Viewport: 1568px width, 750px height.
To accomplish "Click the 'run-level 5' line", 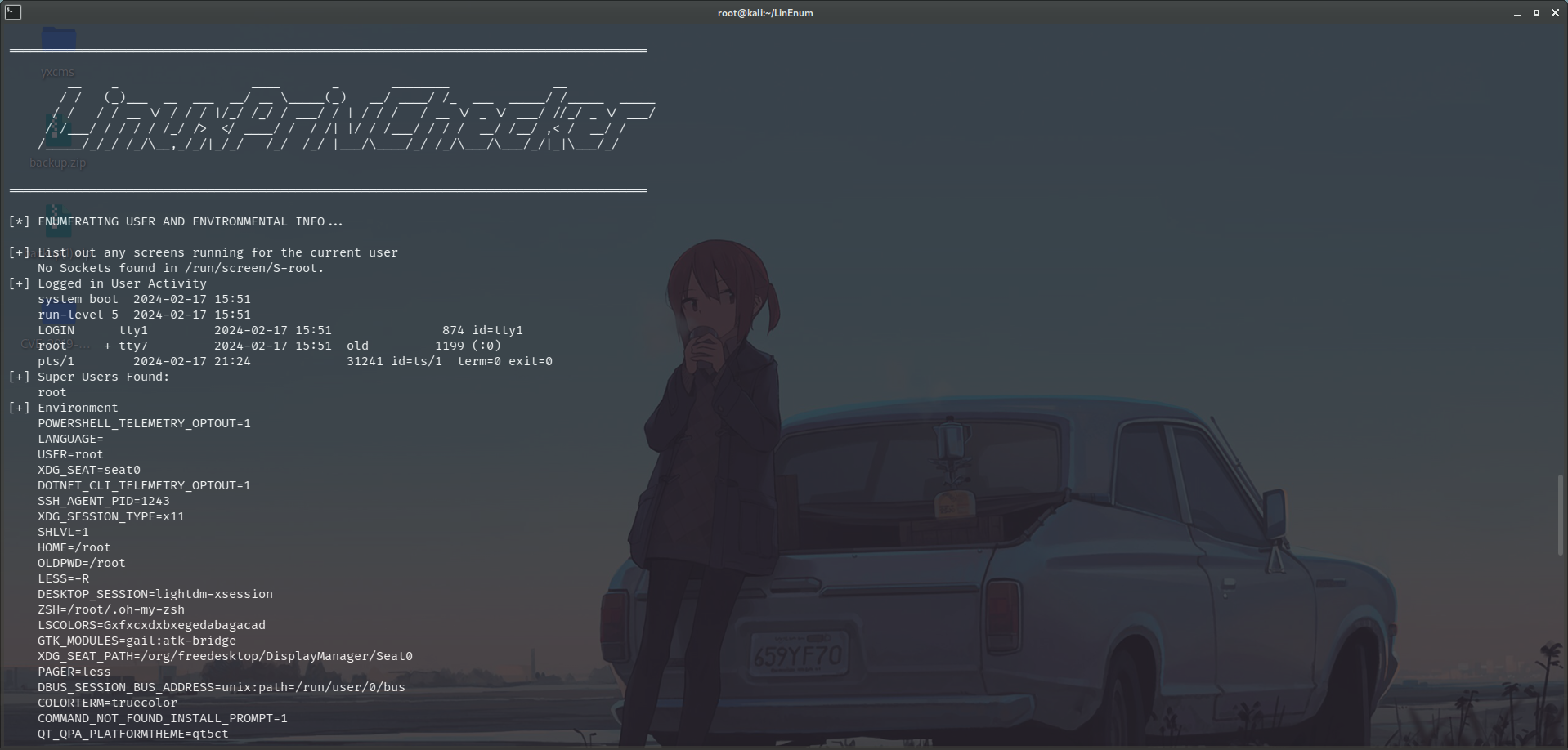I will click(144, 315).
